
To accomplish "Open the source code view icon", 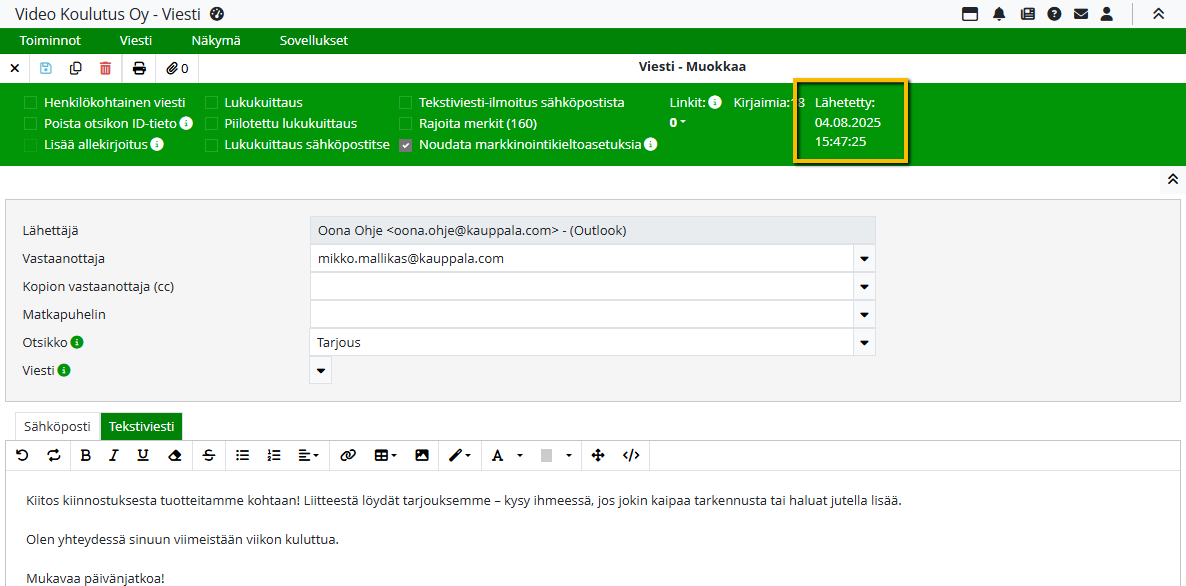I will click(631, 455).
